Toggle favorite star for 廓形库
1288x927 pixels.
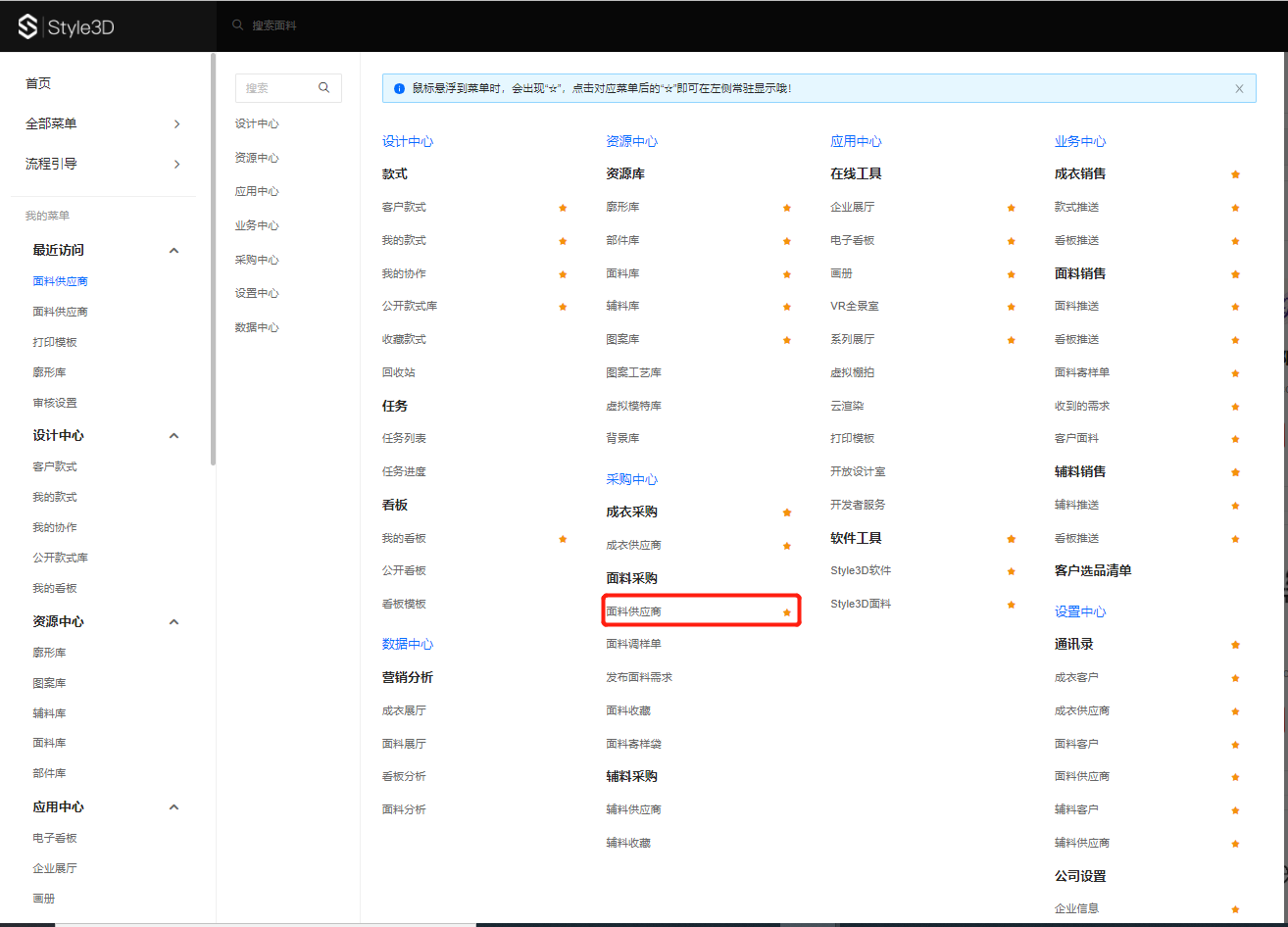point(787,208)
